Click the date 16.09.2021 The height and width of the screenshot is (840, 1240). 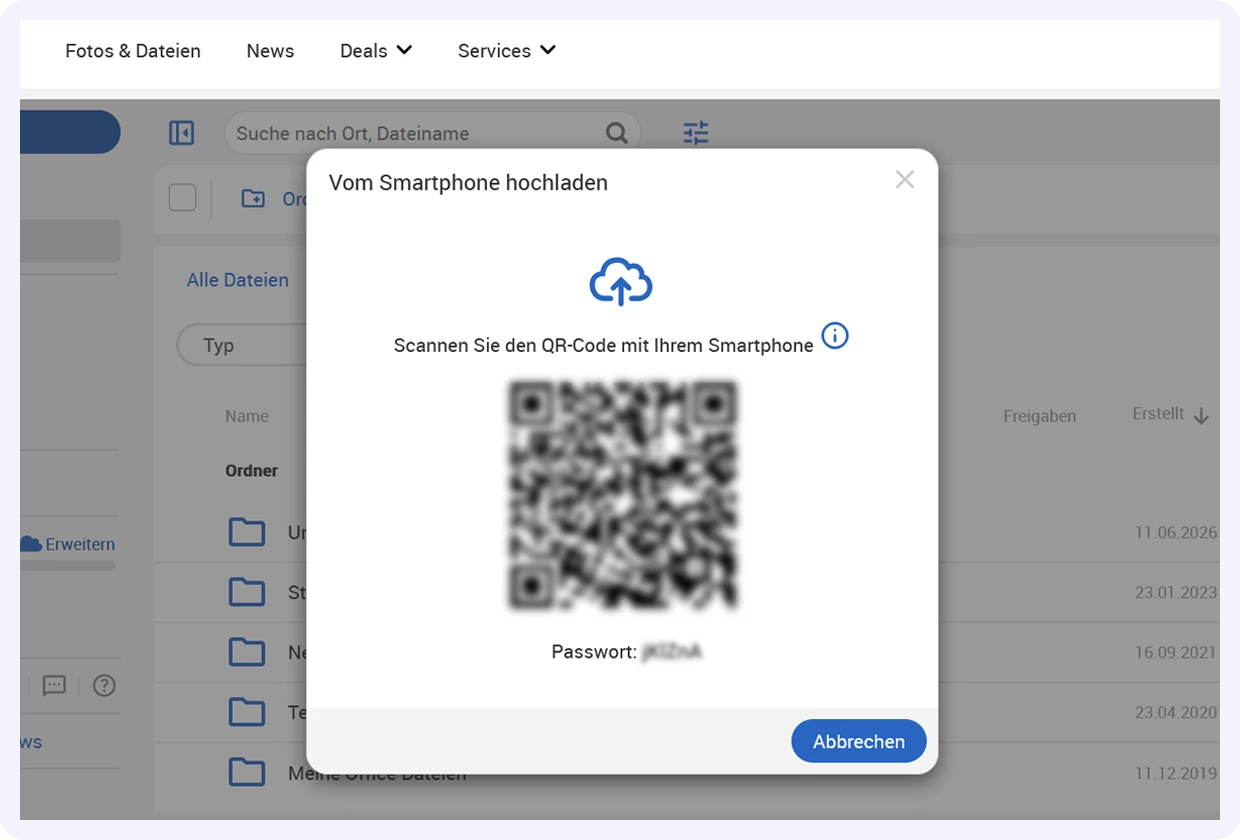[1176, 653]
